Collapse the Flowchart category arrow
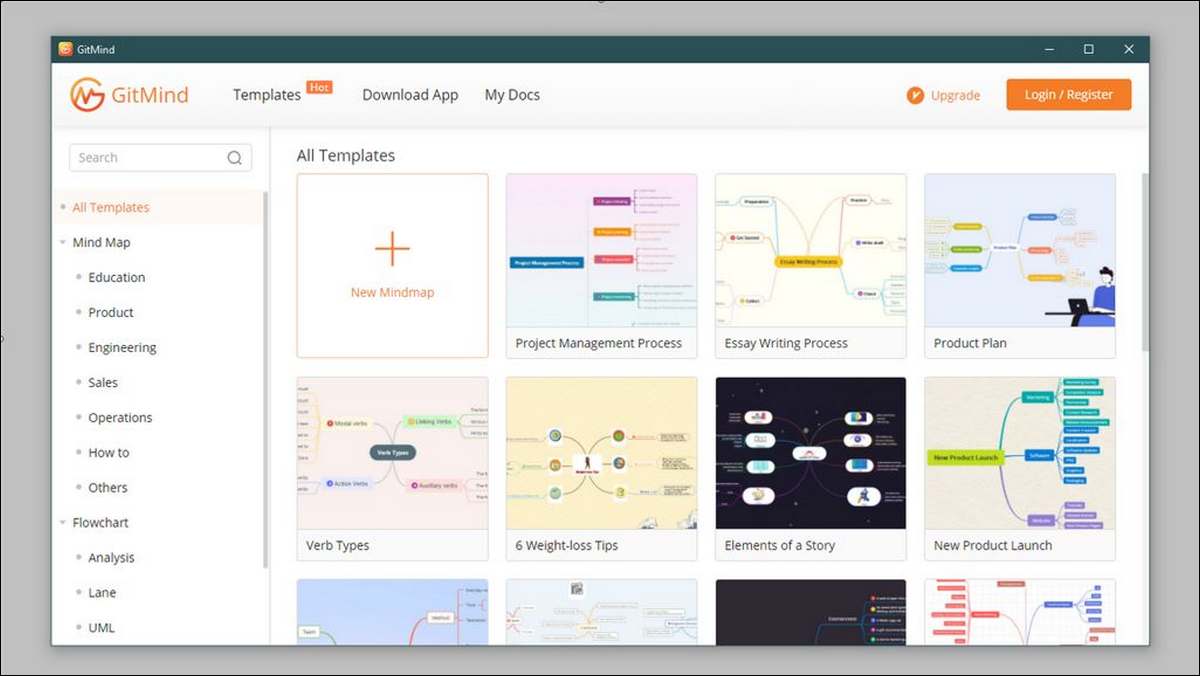Image resolution: width=1200 pixels, height=676 pixels. coord(63,522)
